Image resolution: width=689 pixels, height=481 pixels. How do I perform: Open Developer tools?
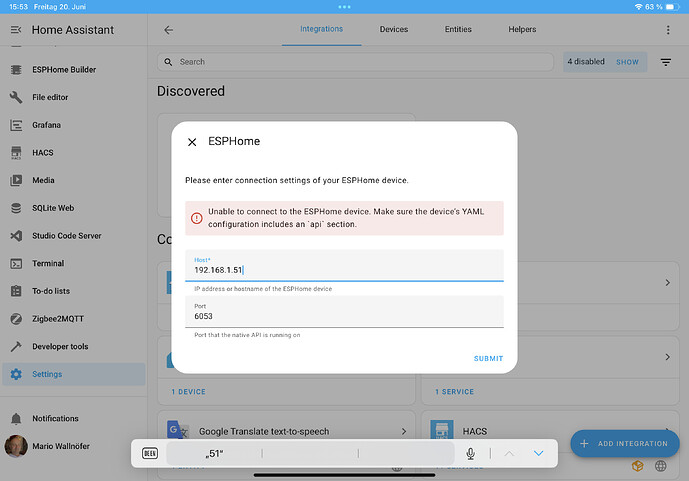click(x=60, y=346)
